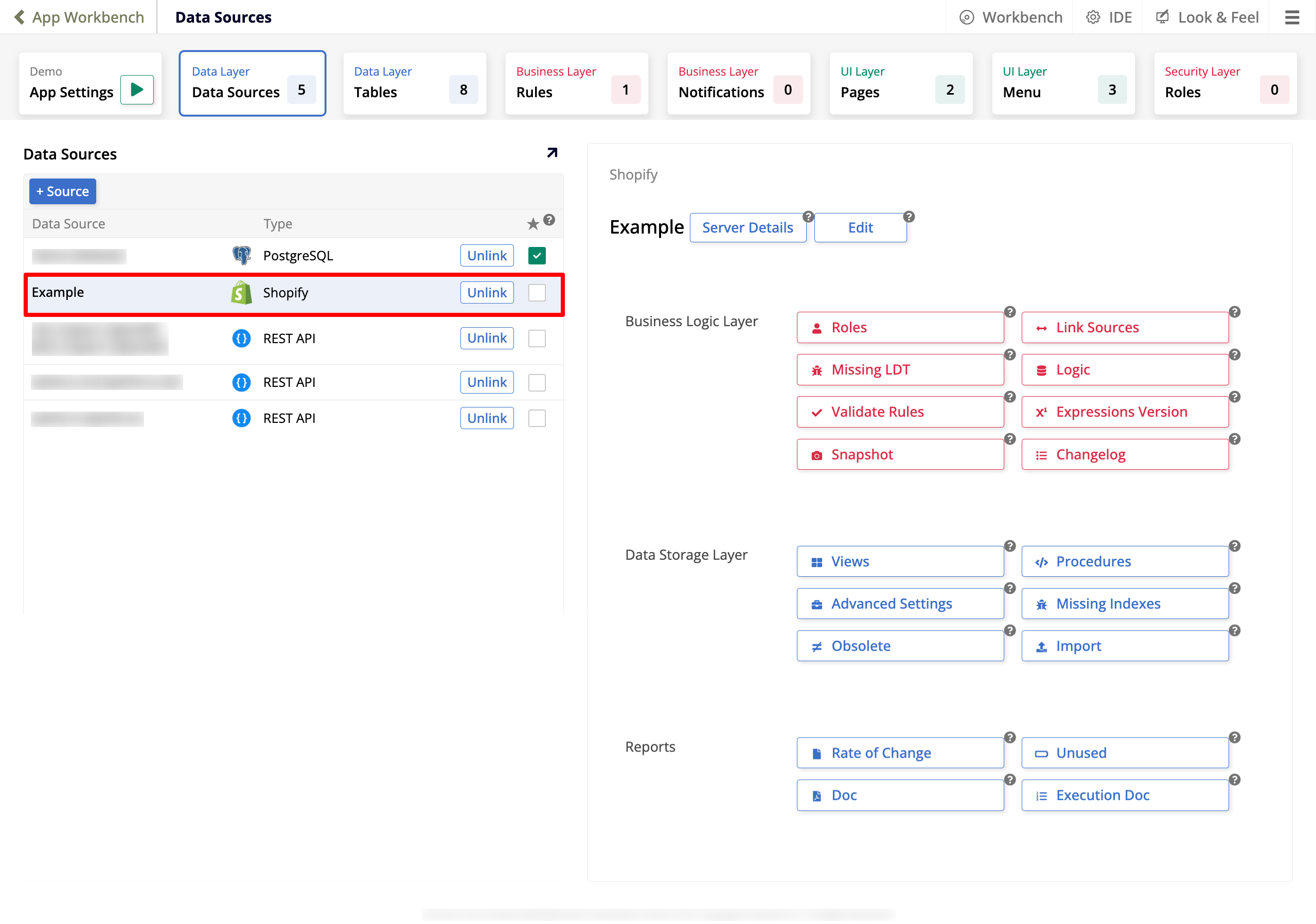This screenshot has width=1316, height=924.
Task: Click the camera icon on Snapshot
Action: coord(817,455)
